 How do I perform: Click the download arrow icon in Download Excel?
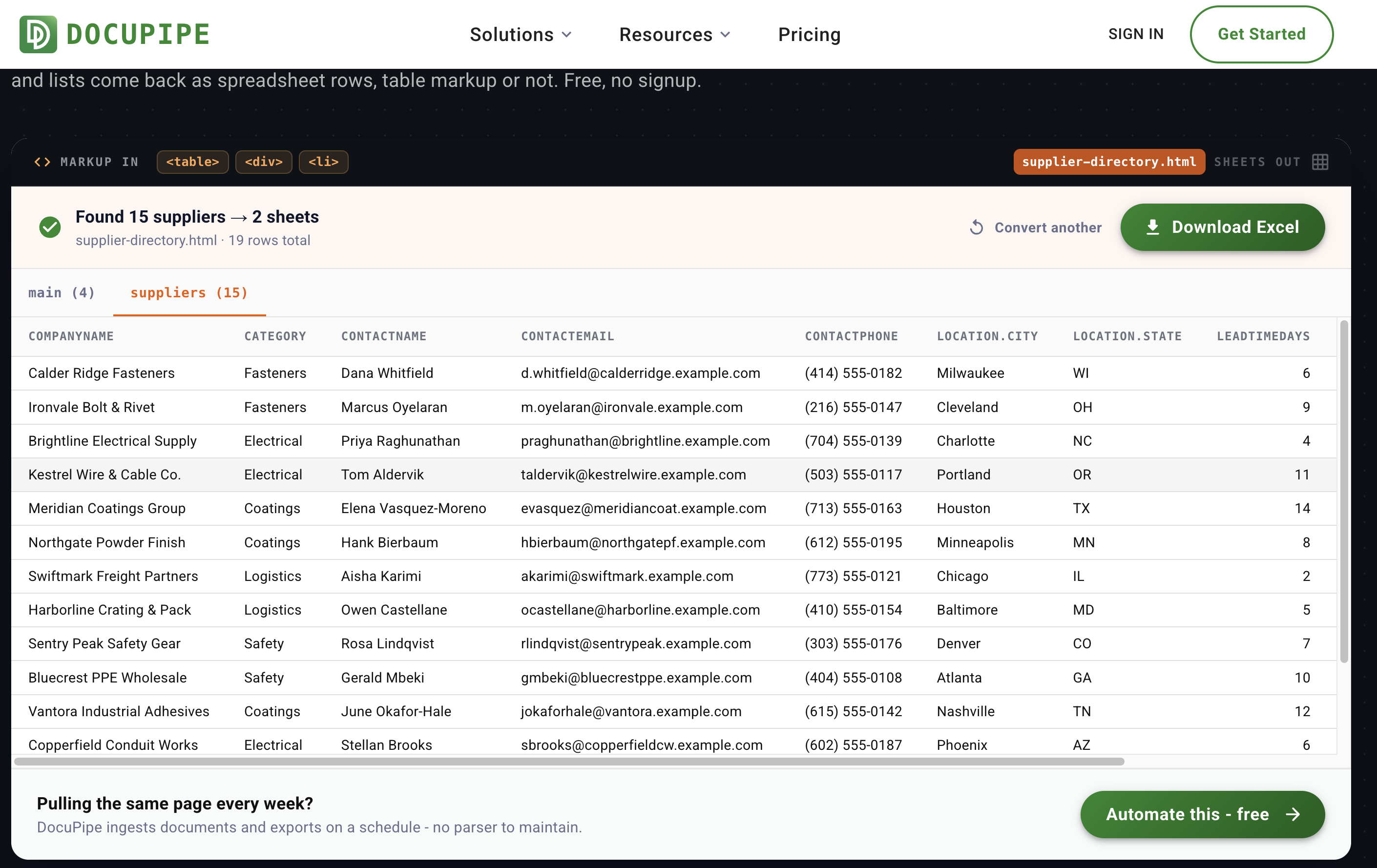click(x=1153, y=227)
